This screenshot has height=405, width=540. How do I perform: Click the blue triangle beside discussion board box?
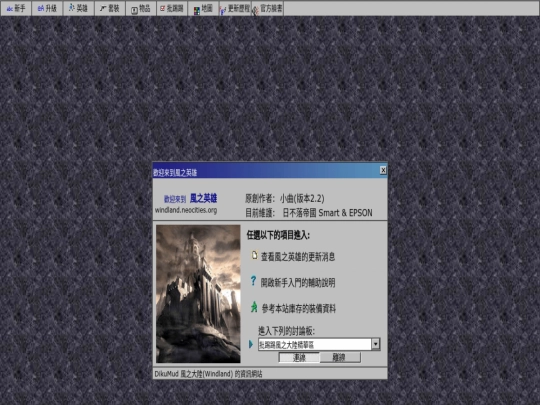pyautogui.click(x=251, y=344)
